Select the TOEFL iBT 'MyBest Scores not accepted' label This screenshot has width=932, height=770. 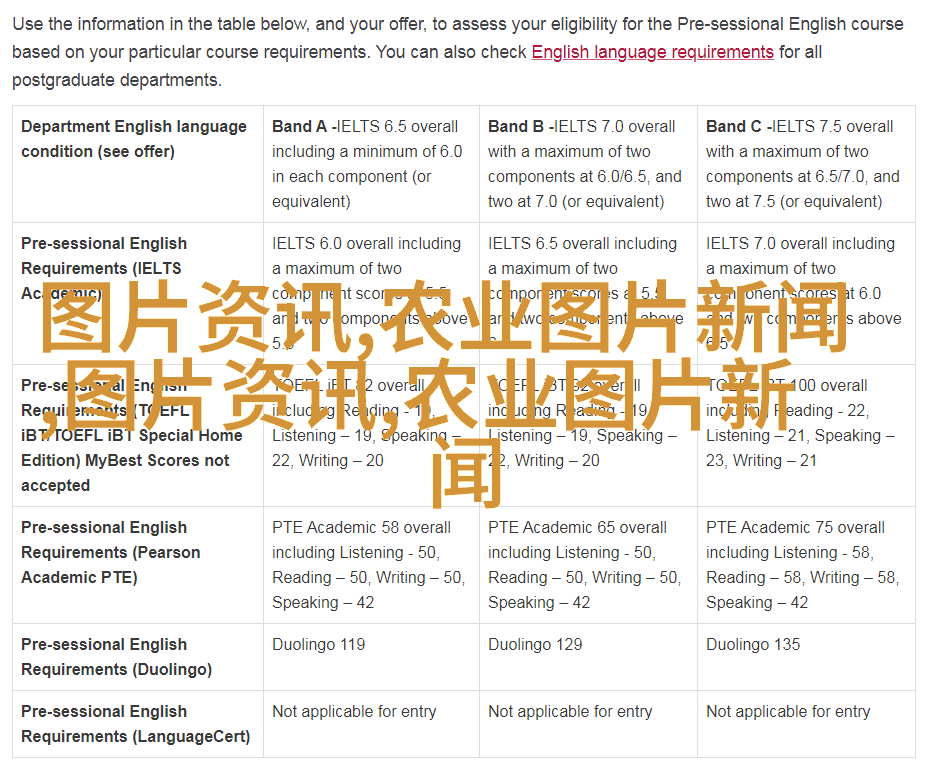(138, 435)
